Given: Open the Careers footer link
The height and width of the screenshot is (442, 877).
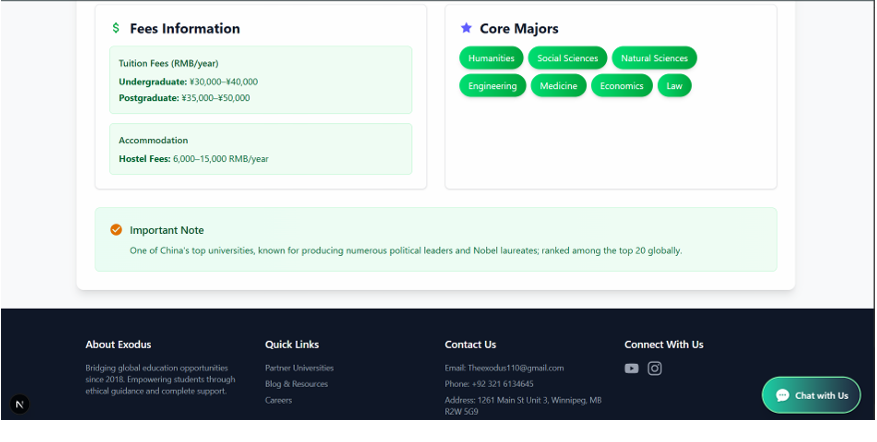Looking at the screenshot, I should [x=278, y=400].
